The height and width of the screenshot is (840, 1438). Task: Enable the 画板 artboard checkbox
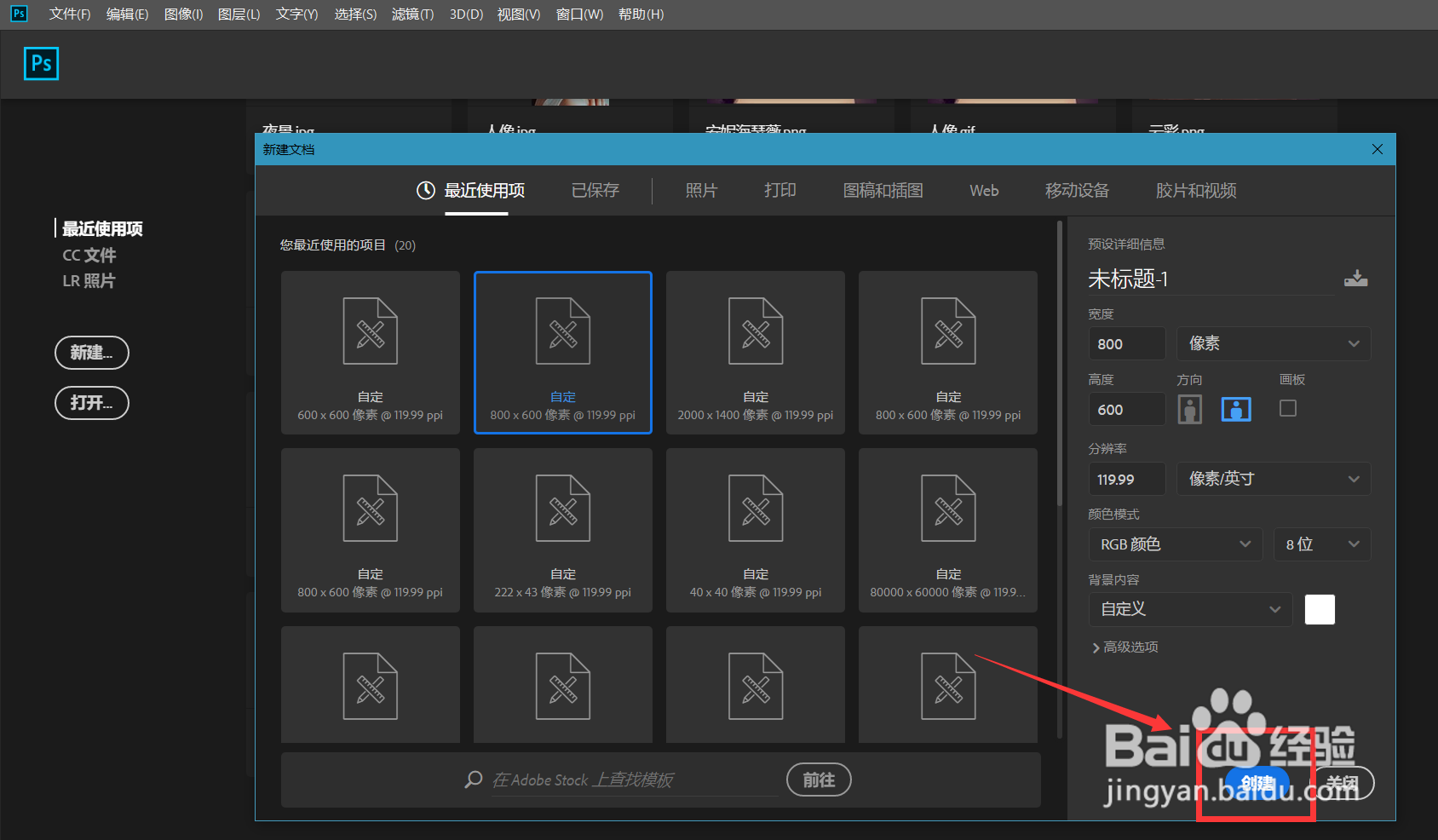[1288, 409]
